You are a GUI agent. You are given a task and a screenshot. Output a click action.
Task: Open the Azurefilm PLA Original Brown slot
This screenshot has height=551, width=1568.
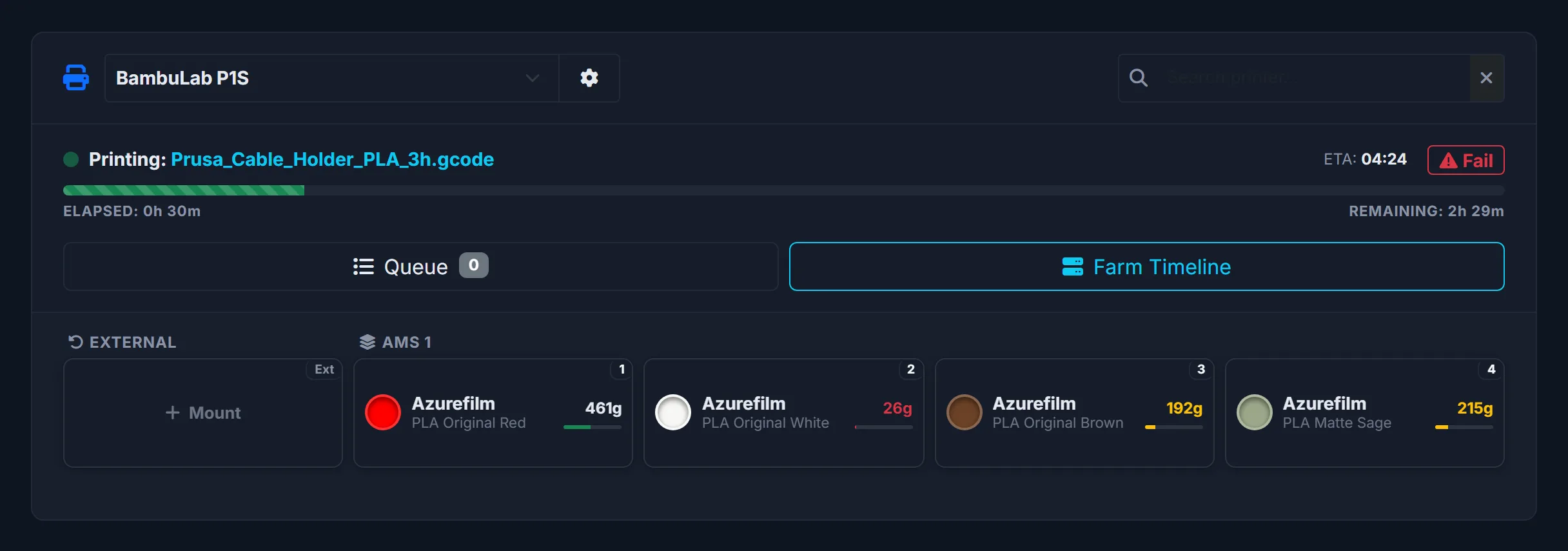click(x=1075, y=413)
